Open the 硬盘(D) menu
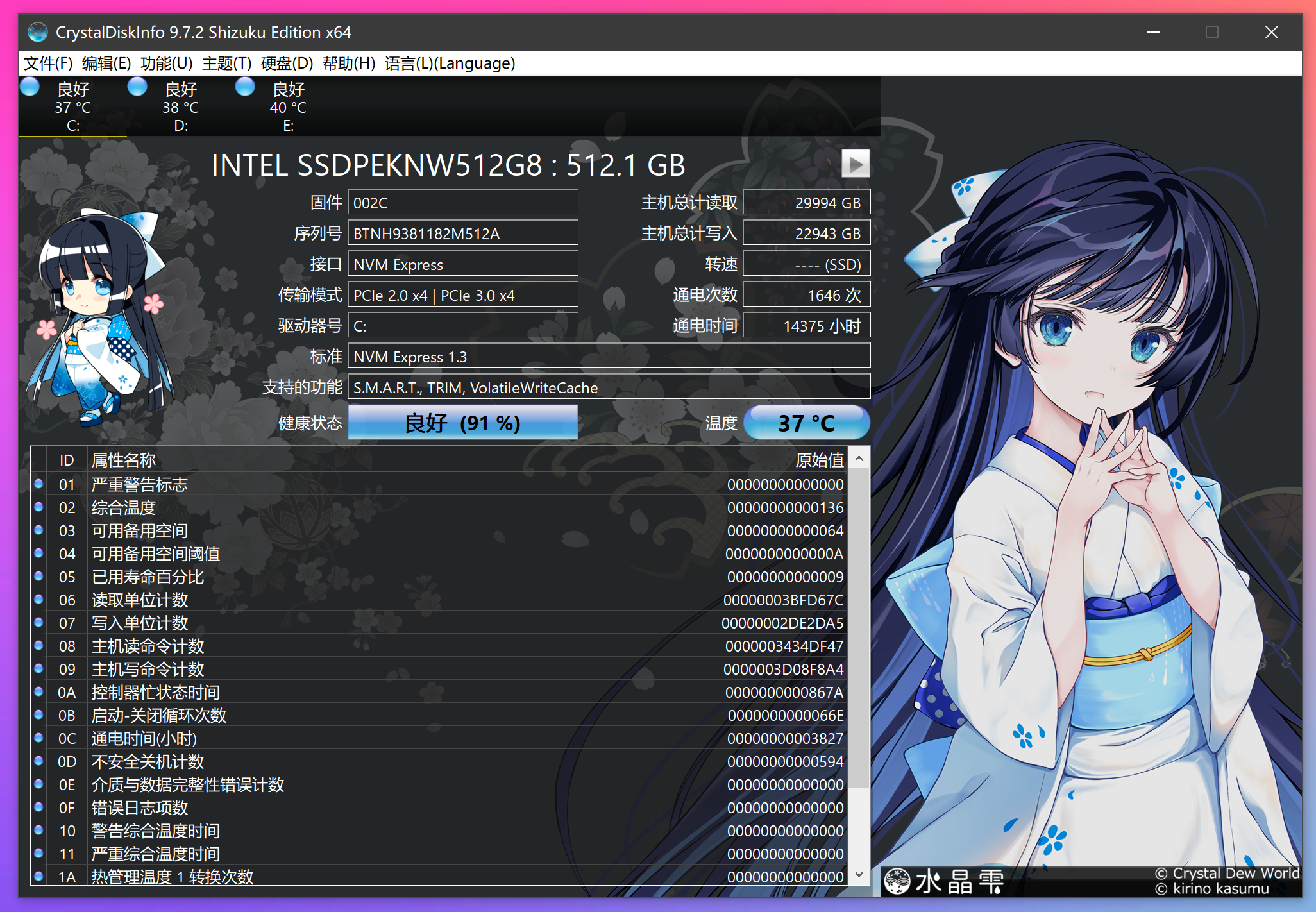The width and height of the screenshot is (1316, 912). [287, 63]
